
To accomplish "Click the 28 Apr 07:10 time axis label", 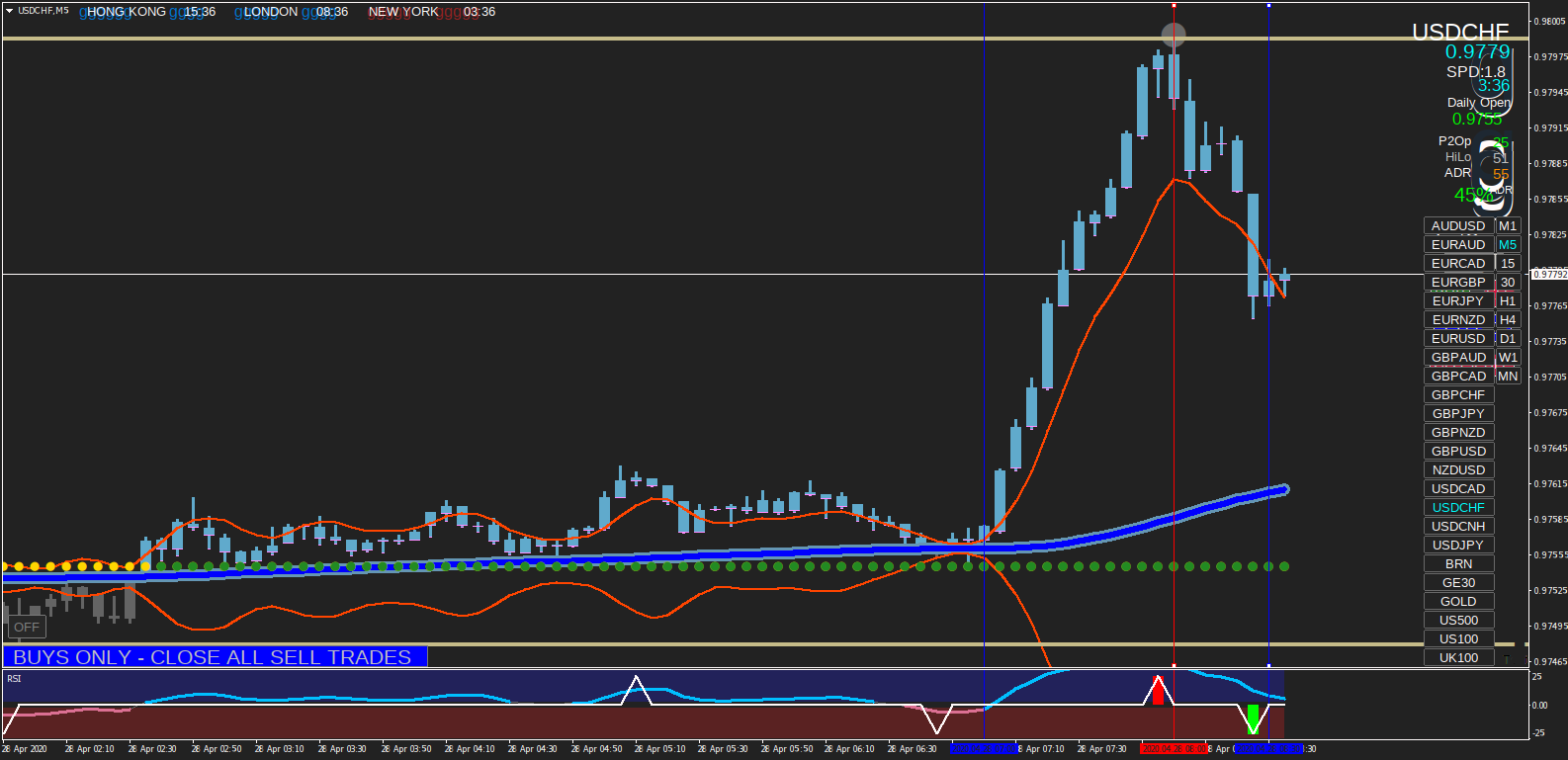I will (x=1041, y=749).
